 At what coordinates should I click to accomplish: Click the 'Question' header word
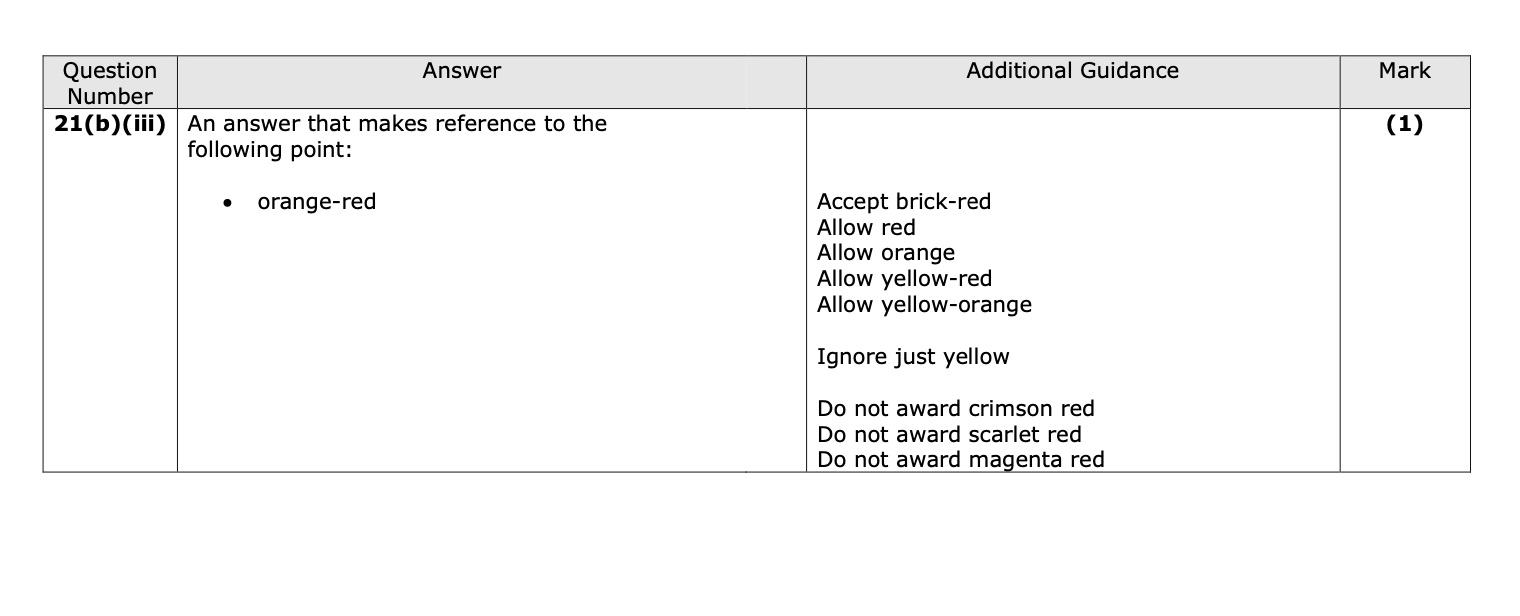[x=110, y=71]
